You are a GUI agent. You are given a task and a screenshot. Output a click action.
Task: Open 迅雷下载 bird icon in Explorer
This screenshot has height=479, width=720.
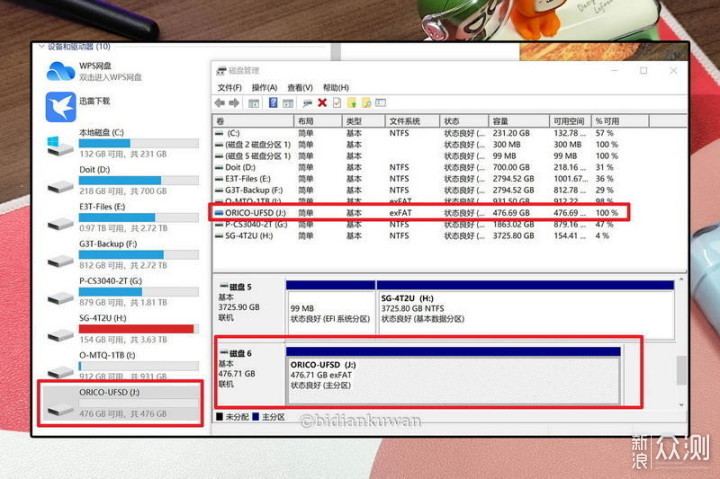(61, 107)
